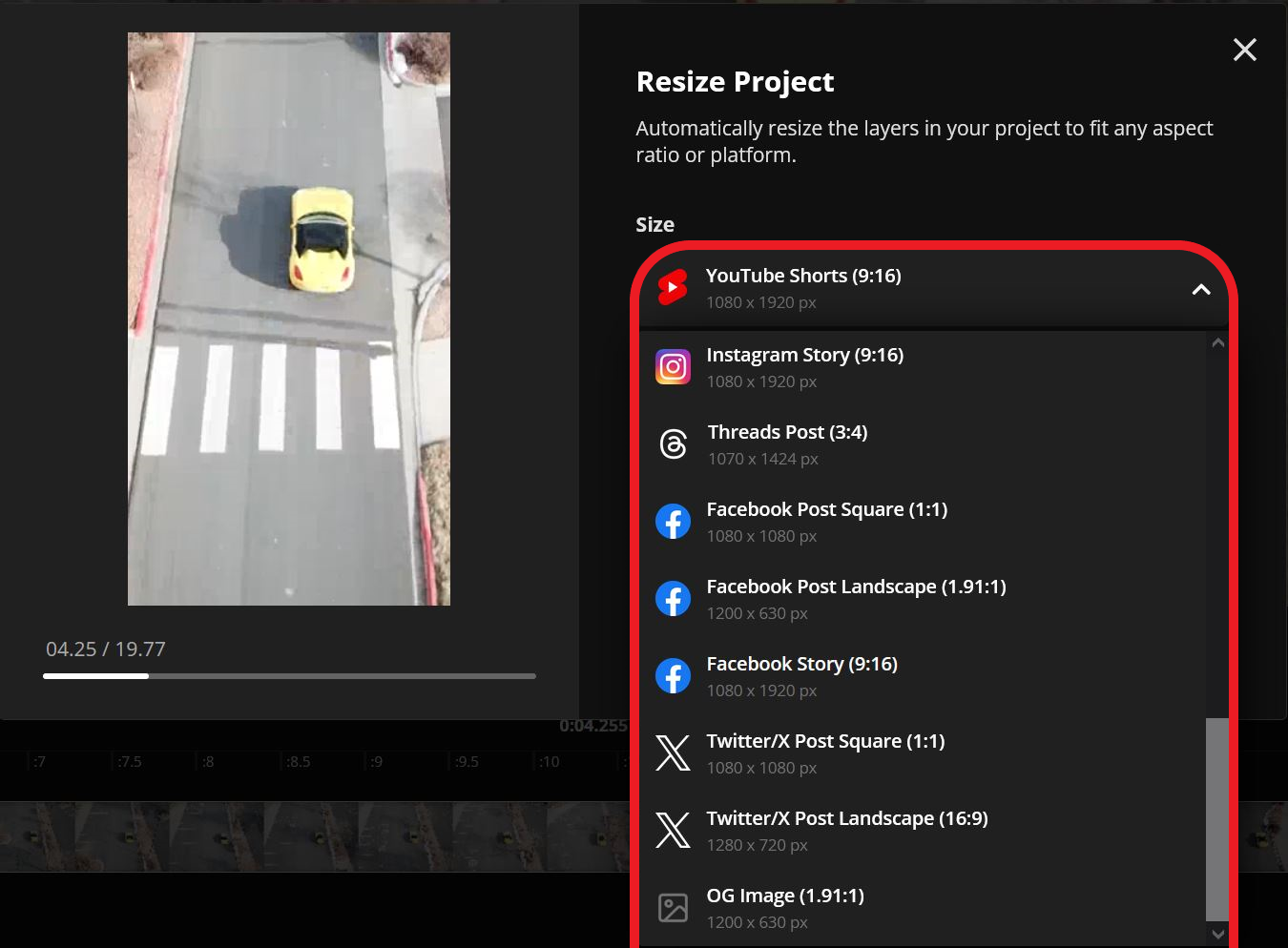Select the Threads Post preset icon
This screenshot has height=948, width=1288.
tap(673, 443)
